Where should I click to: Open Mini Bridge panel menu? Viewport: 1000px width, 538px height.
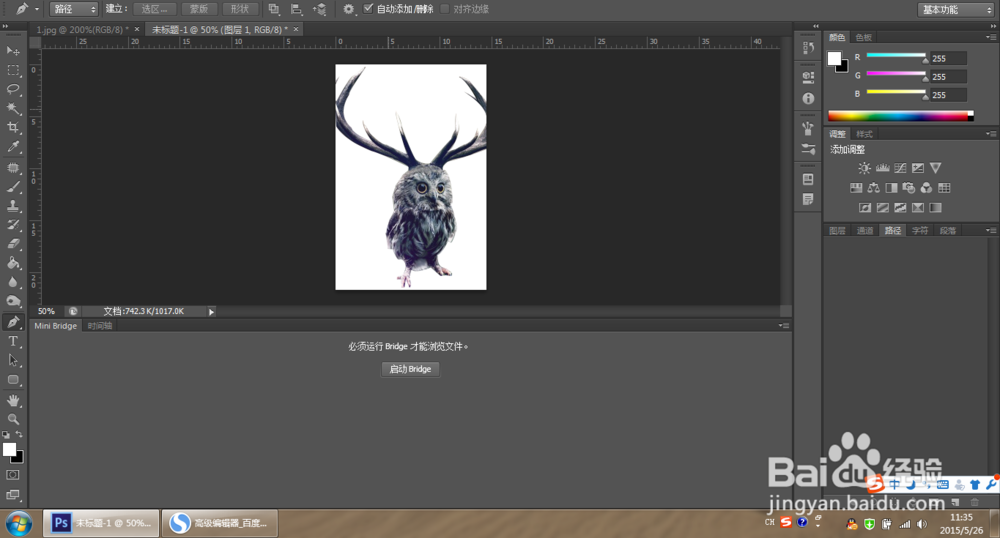[784, 326]
